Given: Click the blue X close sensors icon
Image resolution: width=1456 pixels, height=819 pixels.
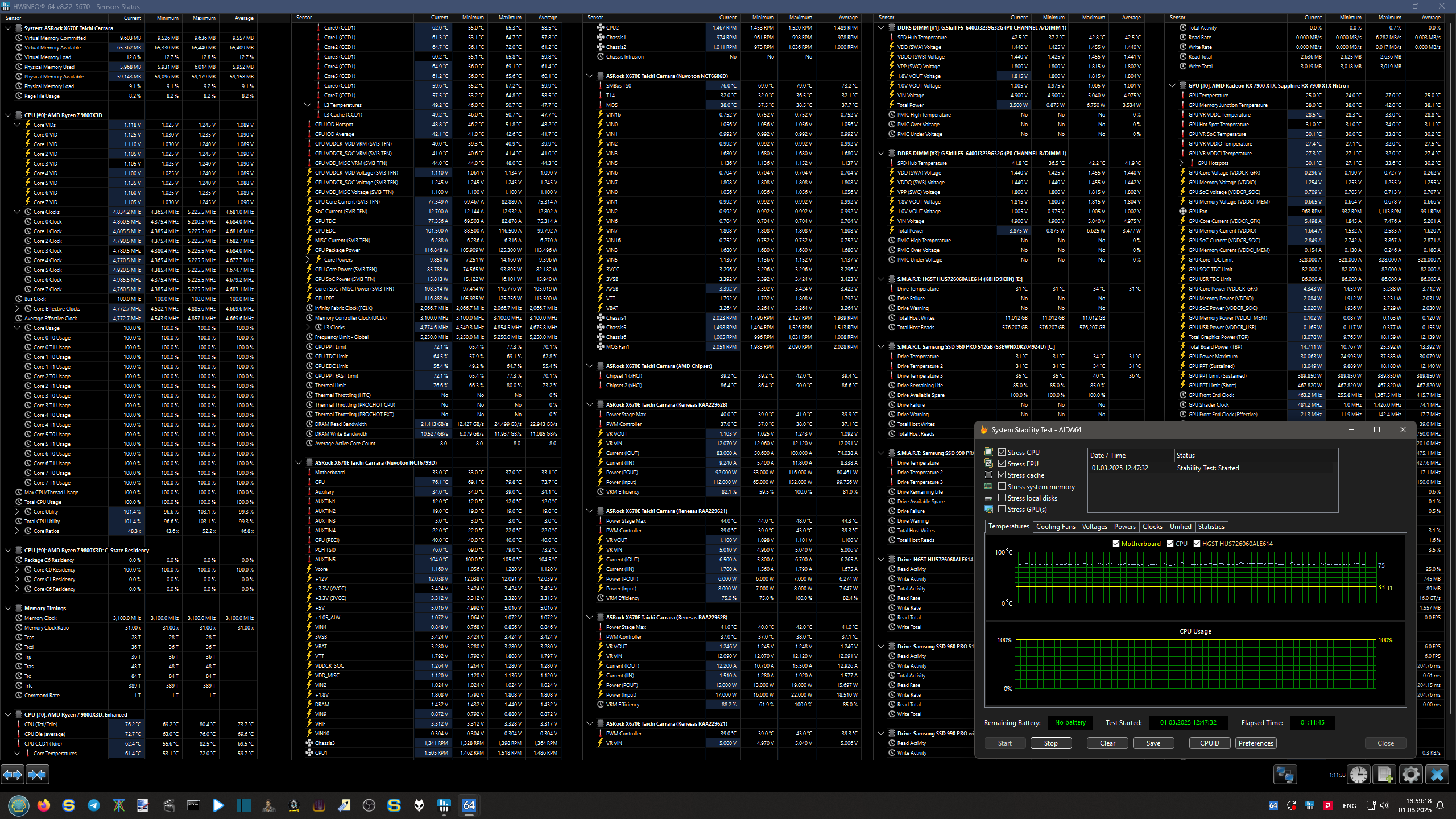Looking at the screenshot, I should tap(1437, 775).
